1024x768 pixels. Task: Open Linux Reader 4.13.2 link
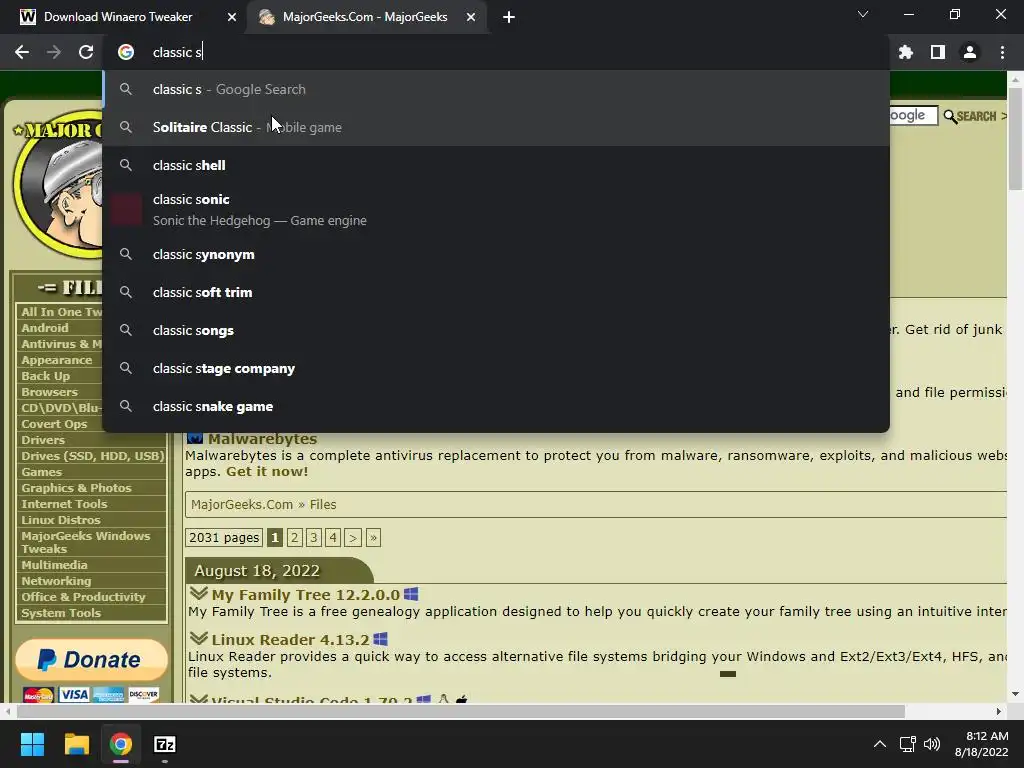[x=291, y=640]
